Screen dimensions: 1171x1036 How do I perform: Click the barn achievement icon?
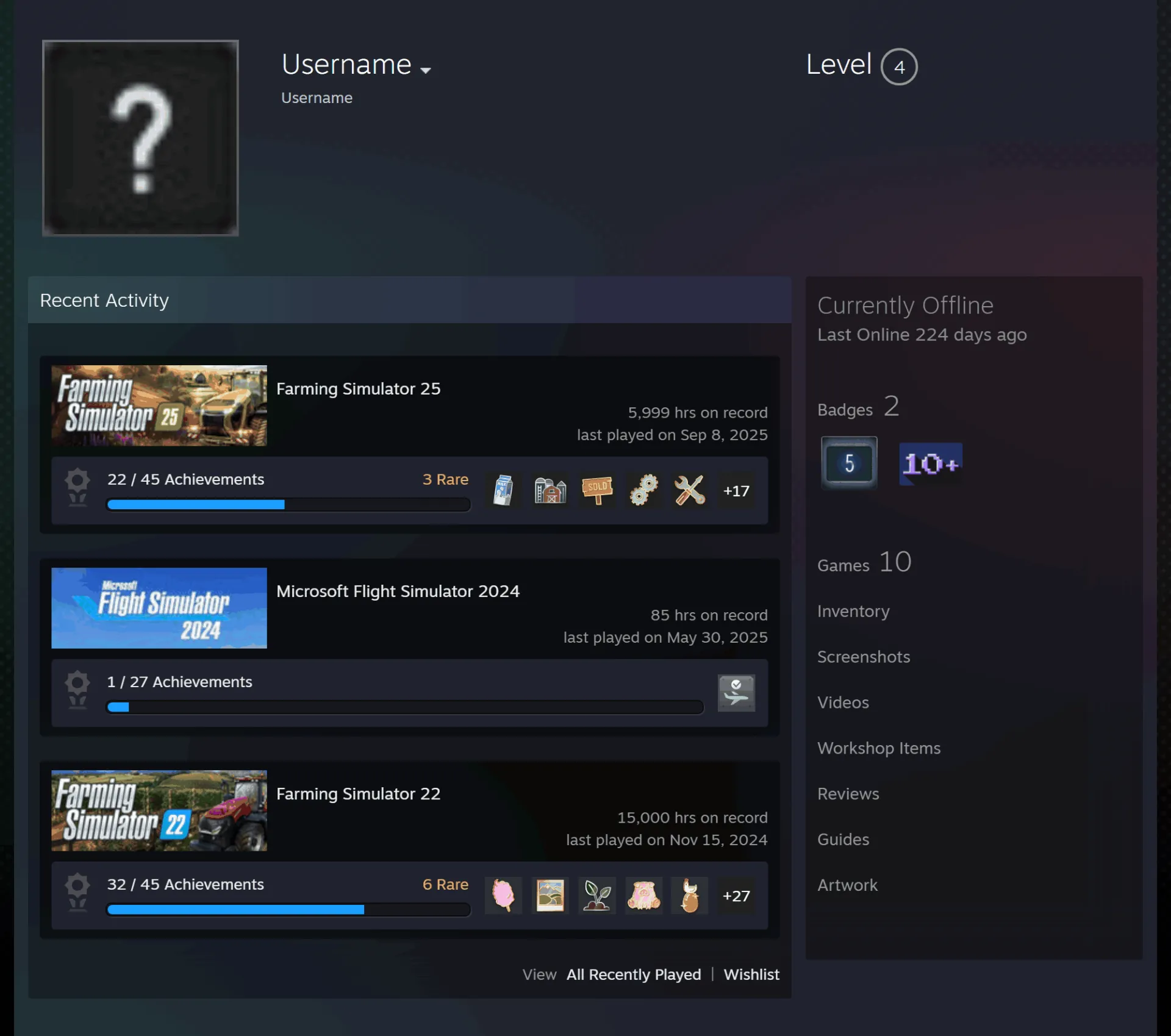pyautogui.click(x=550, y=490)
